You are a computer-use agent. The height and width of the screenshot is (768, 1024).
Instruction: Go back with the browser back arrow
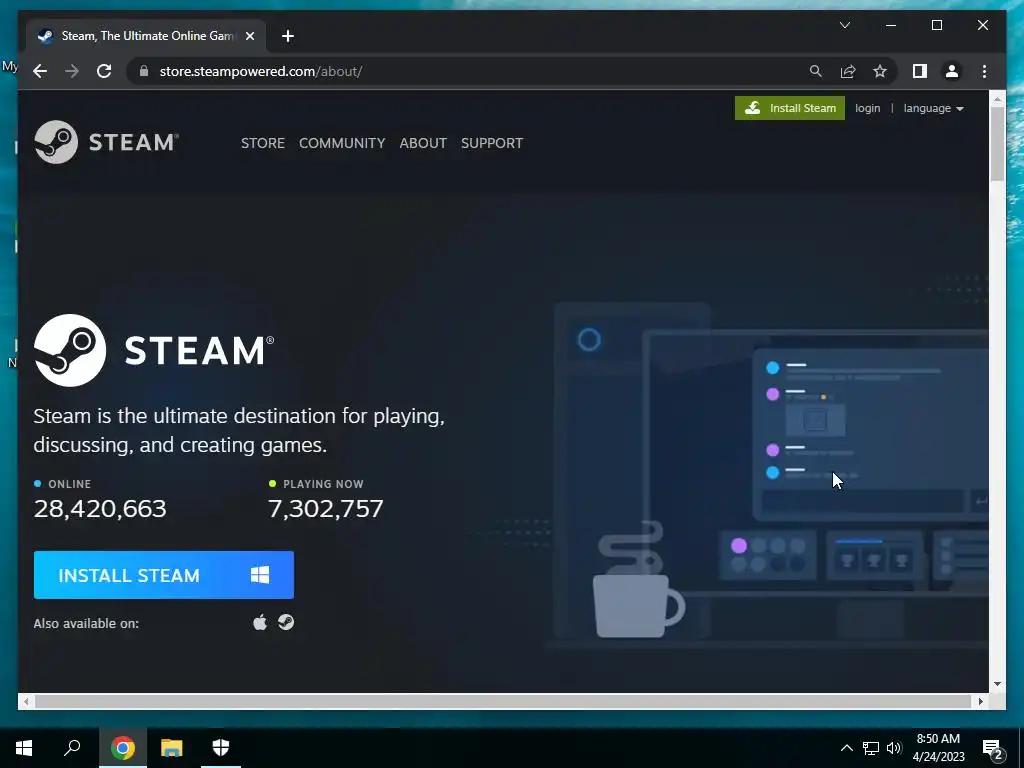point(40,71)
